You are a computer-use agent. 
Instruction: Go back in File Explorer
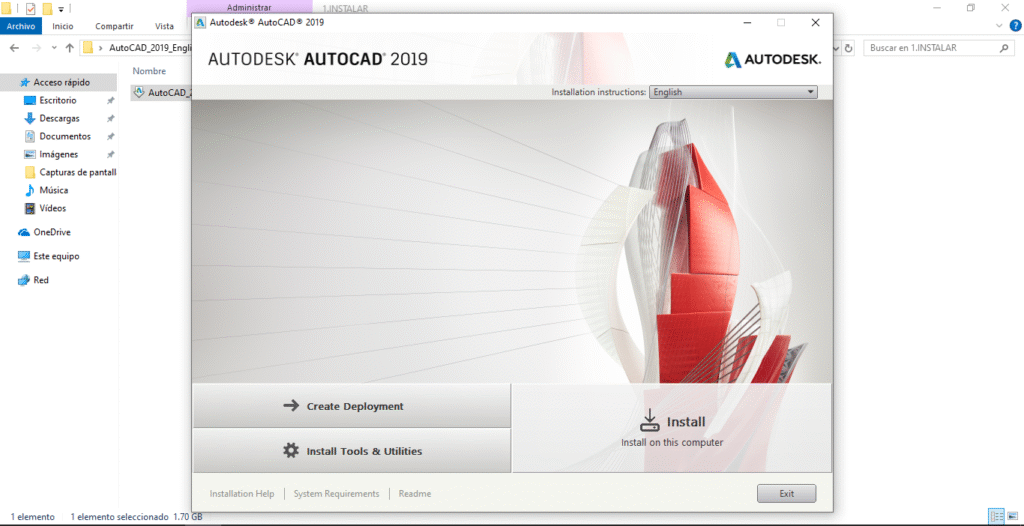click(14, 48)
